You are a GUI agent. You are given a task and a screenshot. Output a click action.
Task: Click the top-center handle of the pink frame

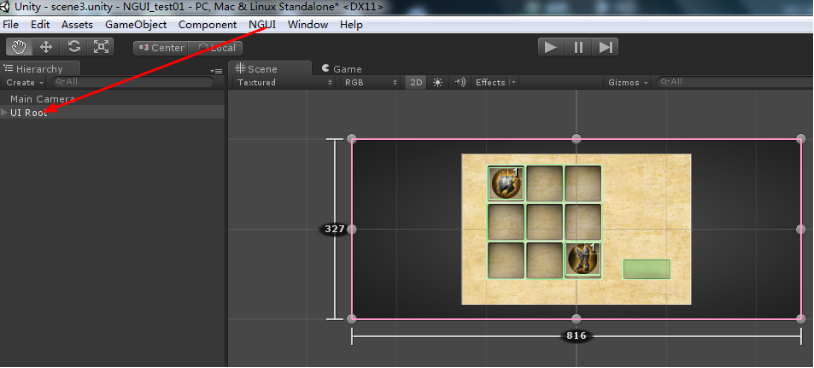[x=576, y=139]
